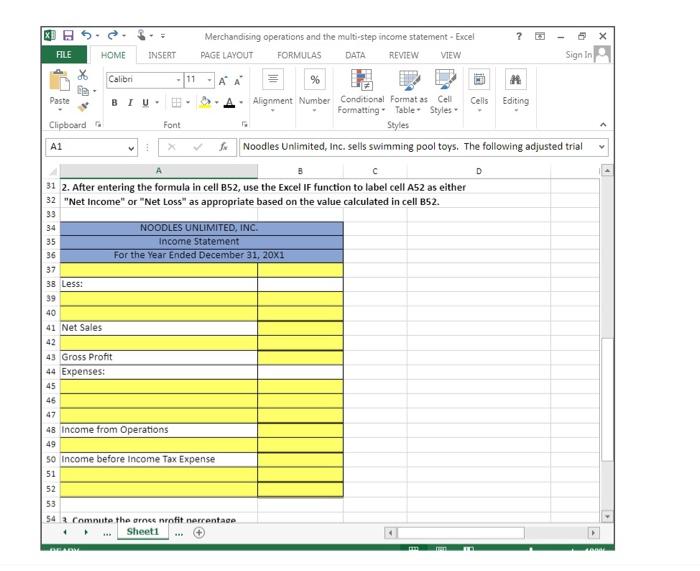Click the Sign In link
Image resolution: width=700 pixels, height=571 pixels.
pos(579,54)
